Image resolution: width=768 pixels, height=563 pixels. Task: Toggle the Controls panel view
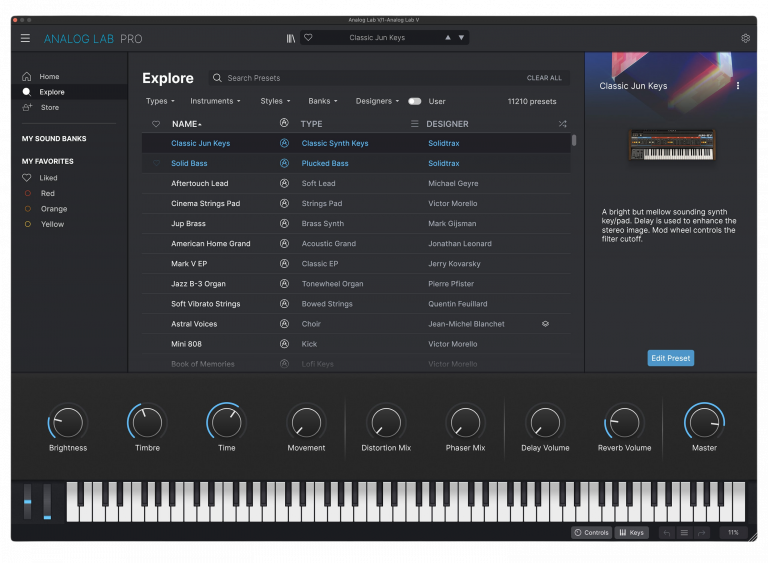591,533
